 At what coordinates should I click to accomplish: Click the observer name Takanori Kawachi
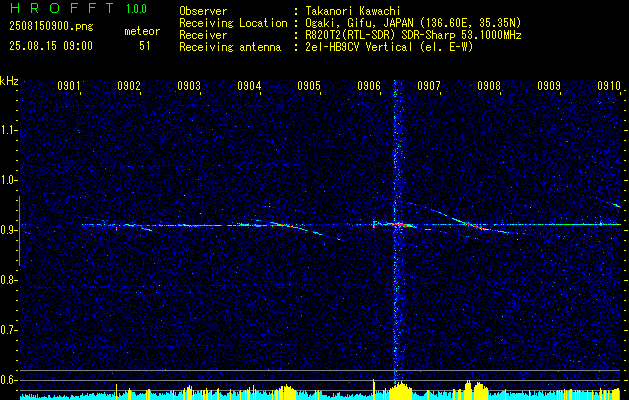(351, 11)
